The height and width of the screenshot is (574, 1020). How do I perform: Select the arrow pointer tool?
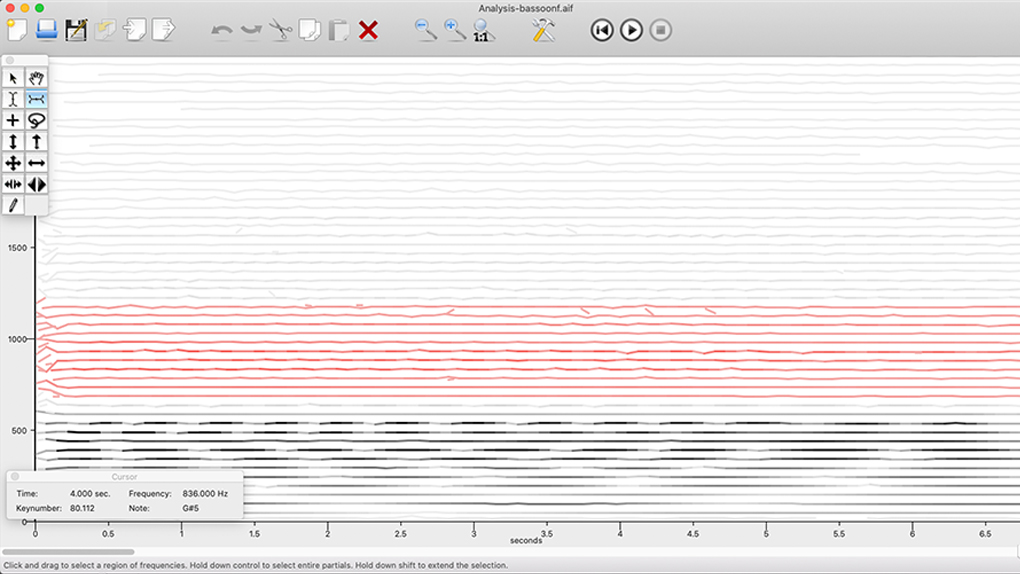13,78
